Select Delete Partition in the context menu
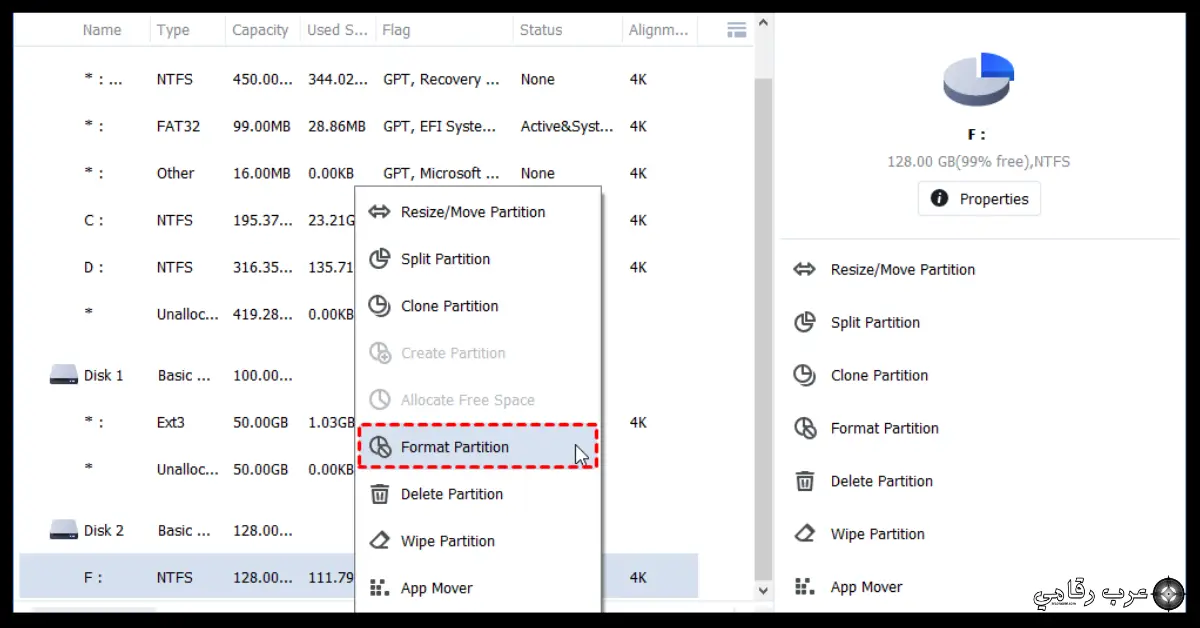Viewport: 1200px width, 628px height. 451,494
